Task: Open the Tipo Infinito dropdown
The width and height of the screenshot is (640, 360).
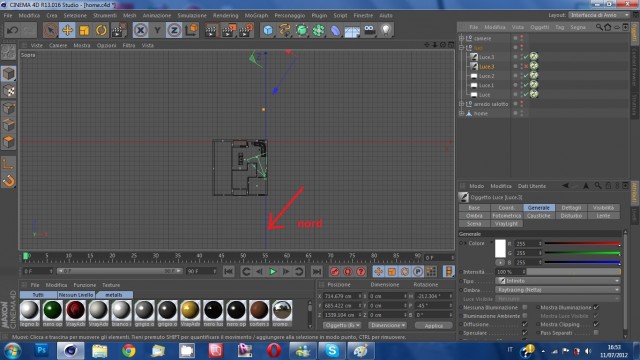Action: (558, 281)
